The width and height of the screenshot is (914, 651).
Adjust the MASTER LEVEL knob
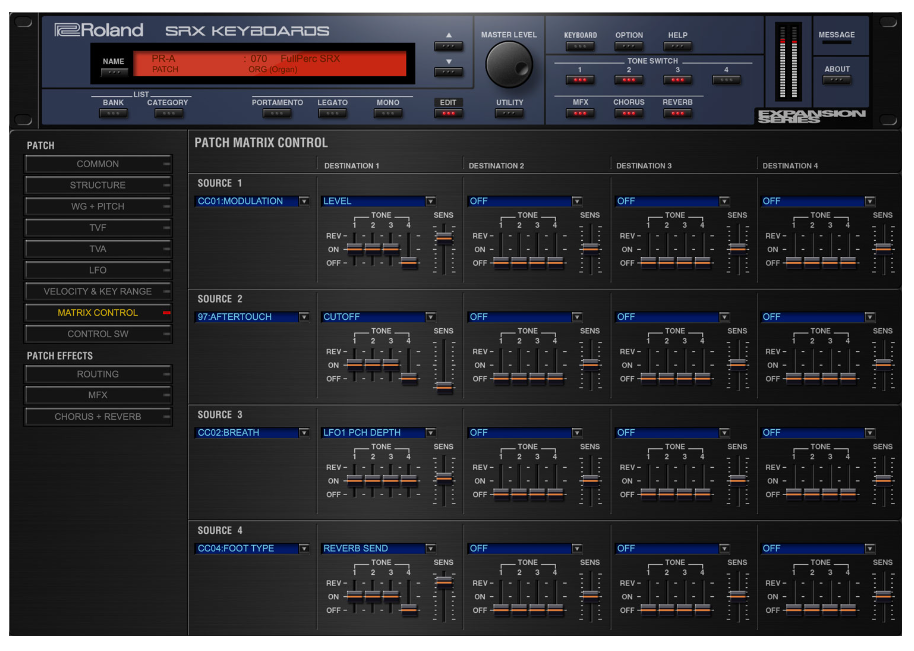point(509,65)
